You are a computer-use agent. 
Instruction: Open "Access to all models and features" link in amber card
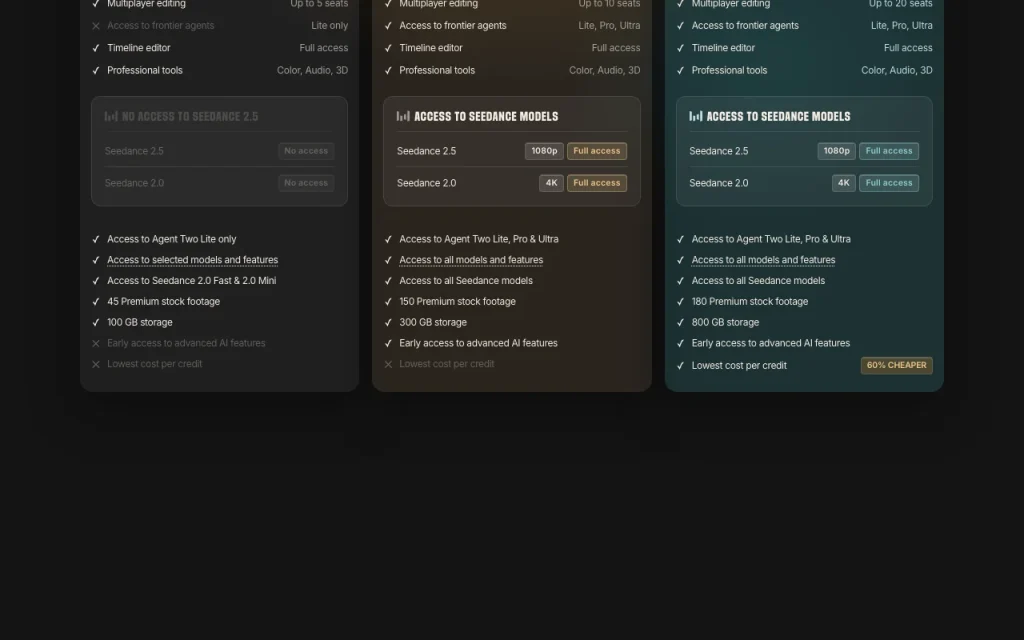point(471,260)
